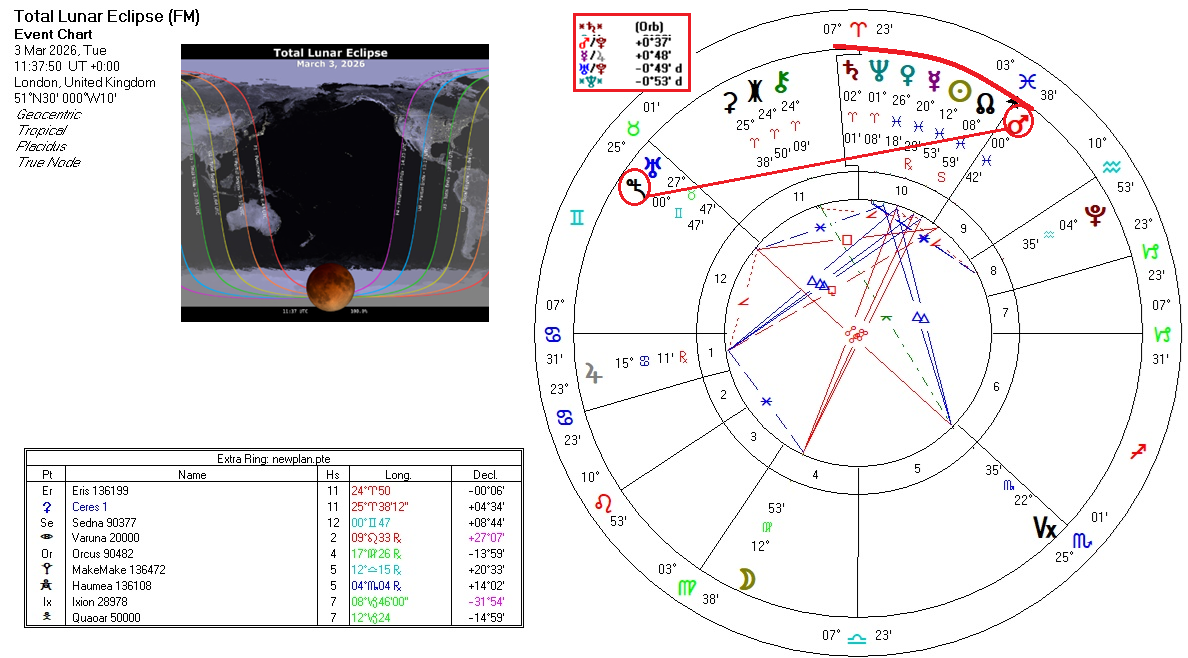1188x658 pixels.
Task: Select the yellow crescent Moon glyph
Action: coord(746,578)
